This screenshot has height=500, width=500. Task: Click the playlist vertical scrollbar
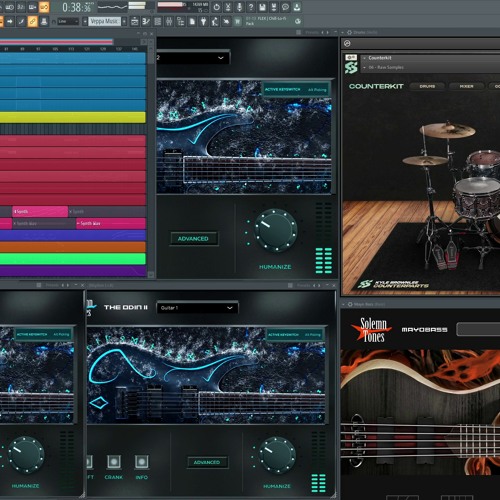[151, 157]
